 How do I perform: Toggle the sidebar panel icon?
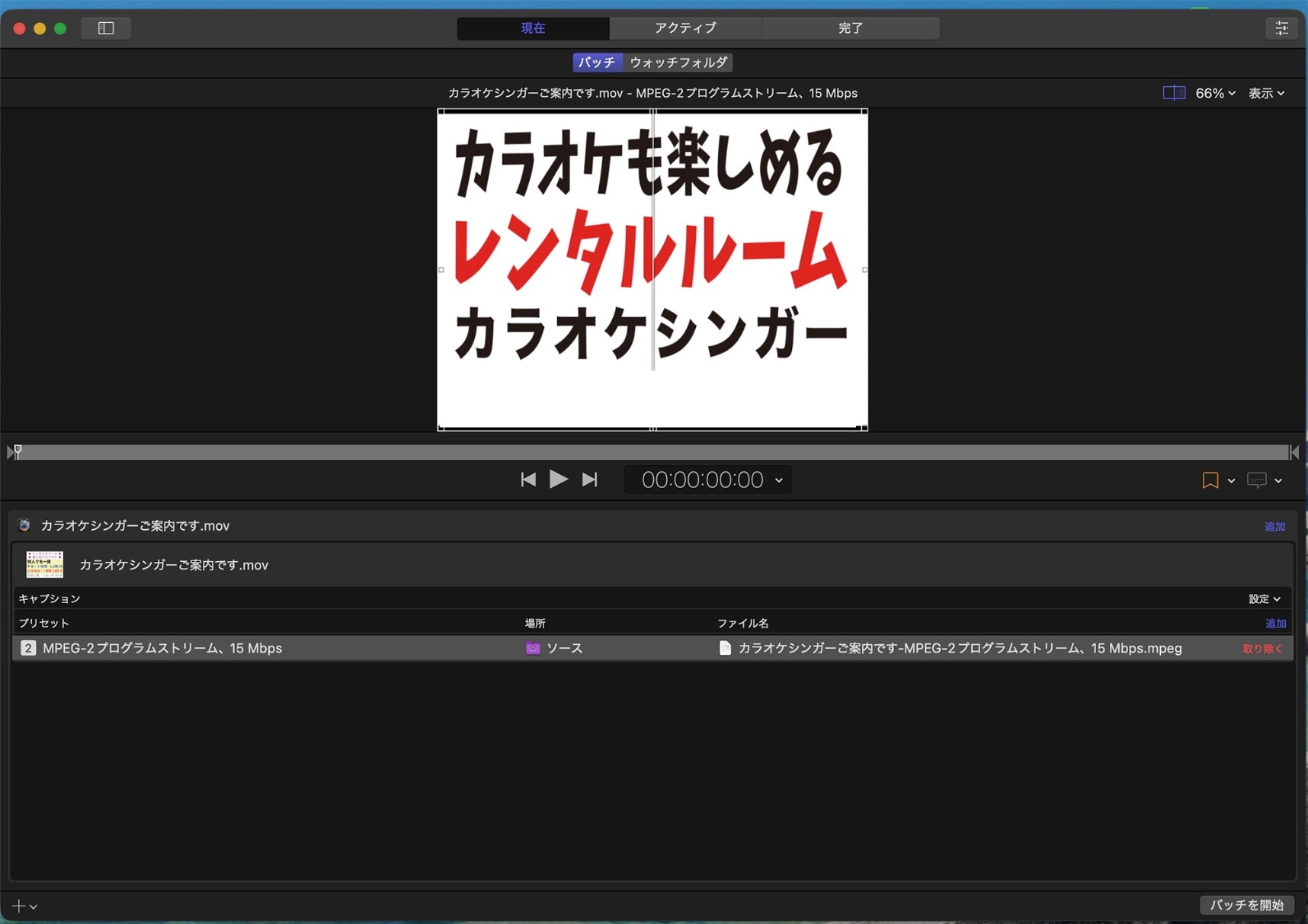pyautogui.click(x=106, y=28)
